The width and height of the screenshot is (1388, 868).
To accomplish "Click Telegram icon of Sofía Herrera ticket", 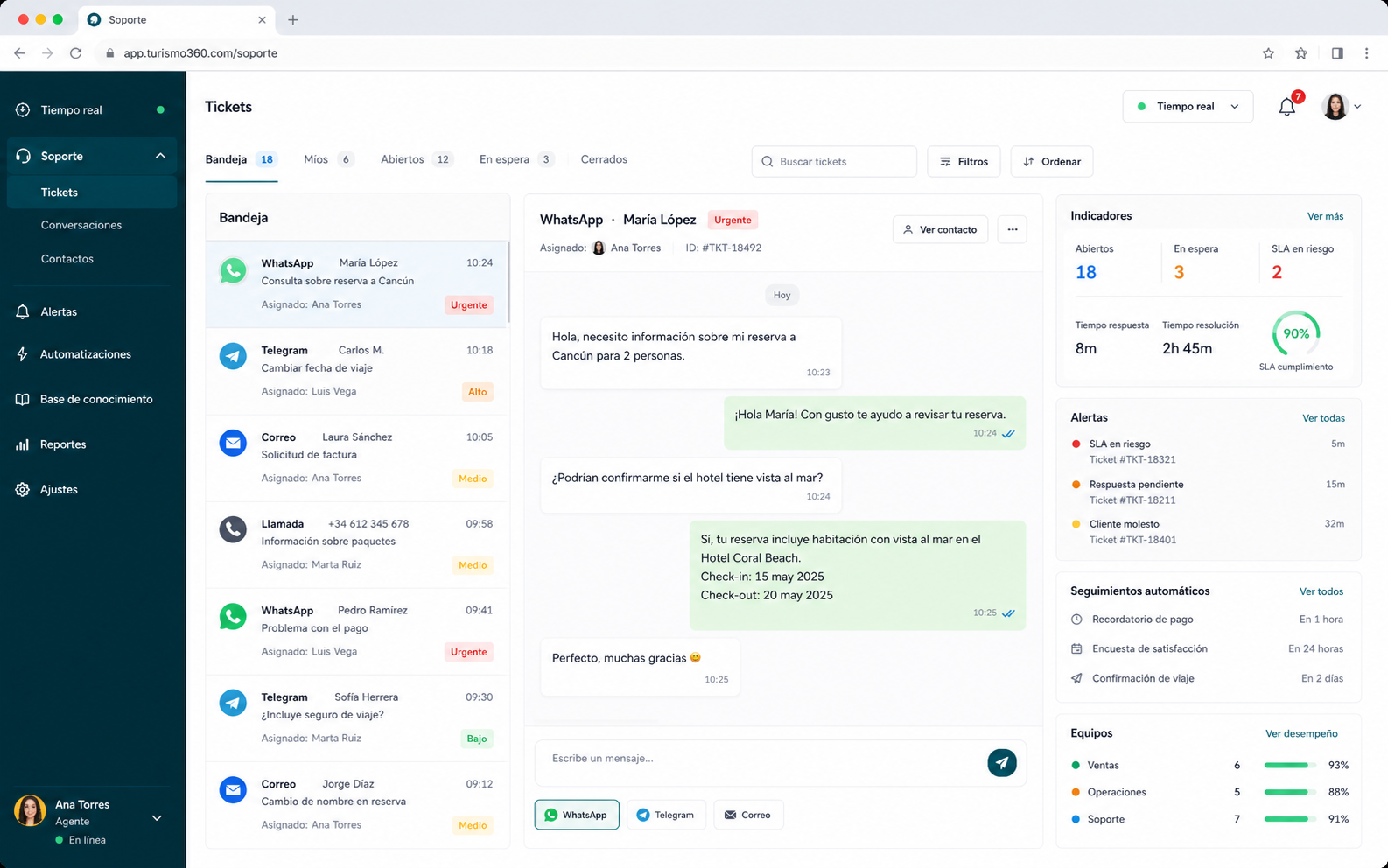I will [233, 703].
